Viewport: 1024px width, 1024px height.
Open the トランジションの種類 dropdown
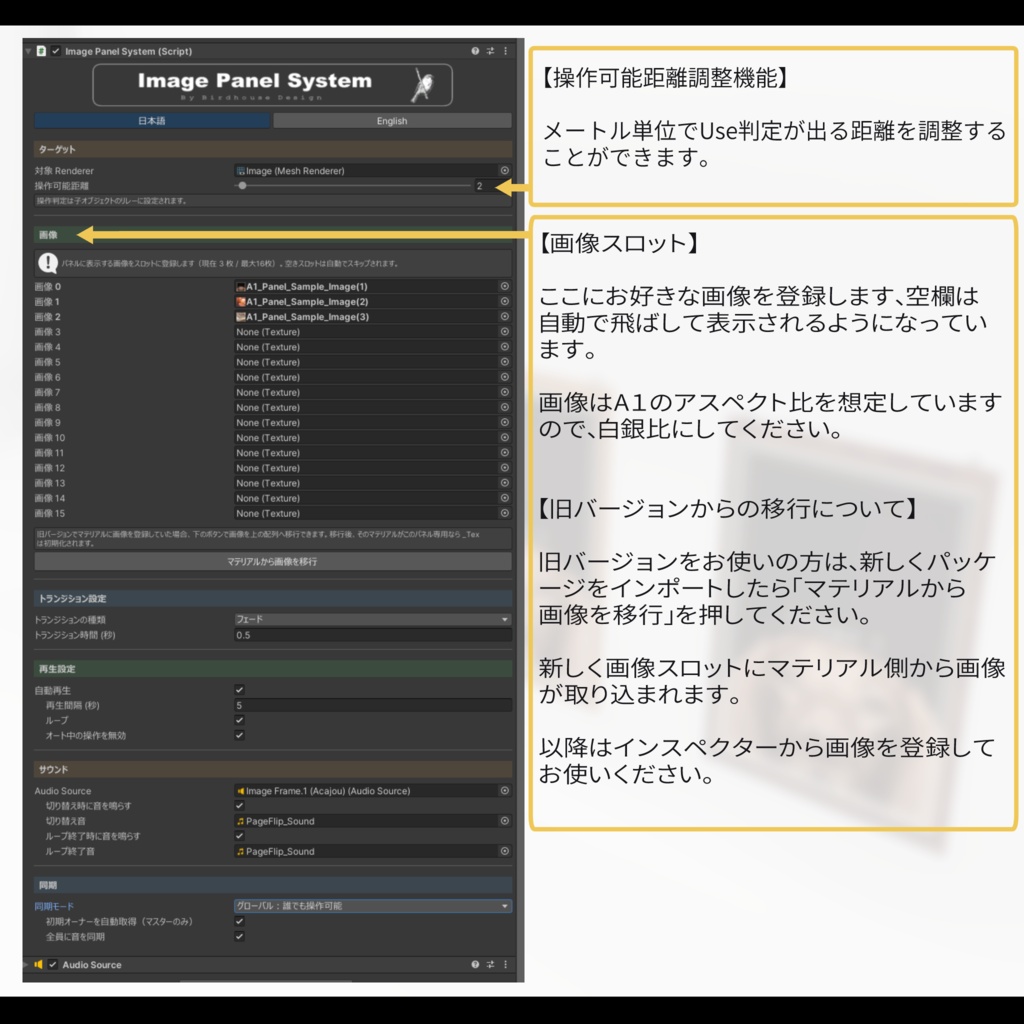(x=373, y=619)
